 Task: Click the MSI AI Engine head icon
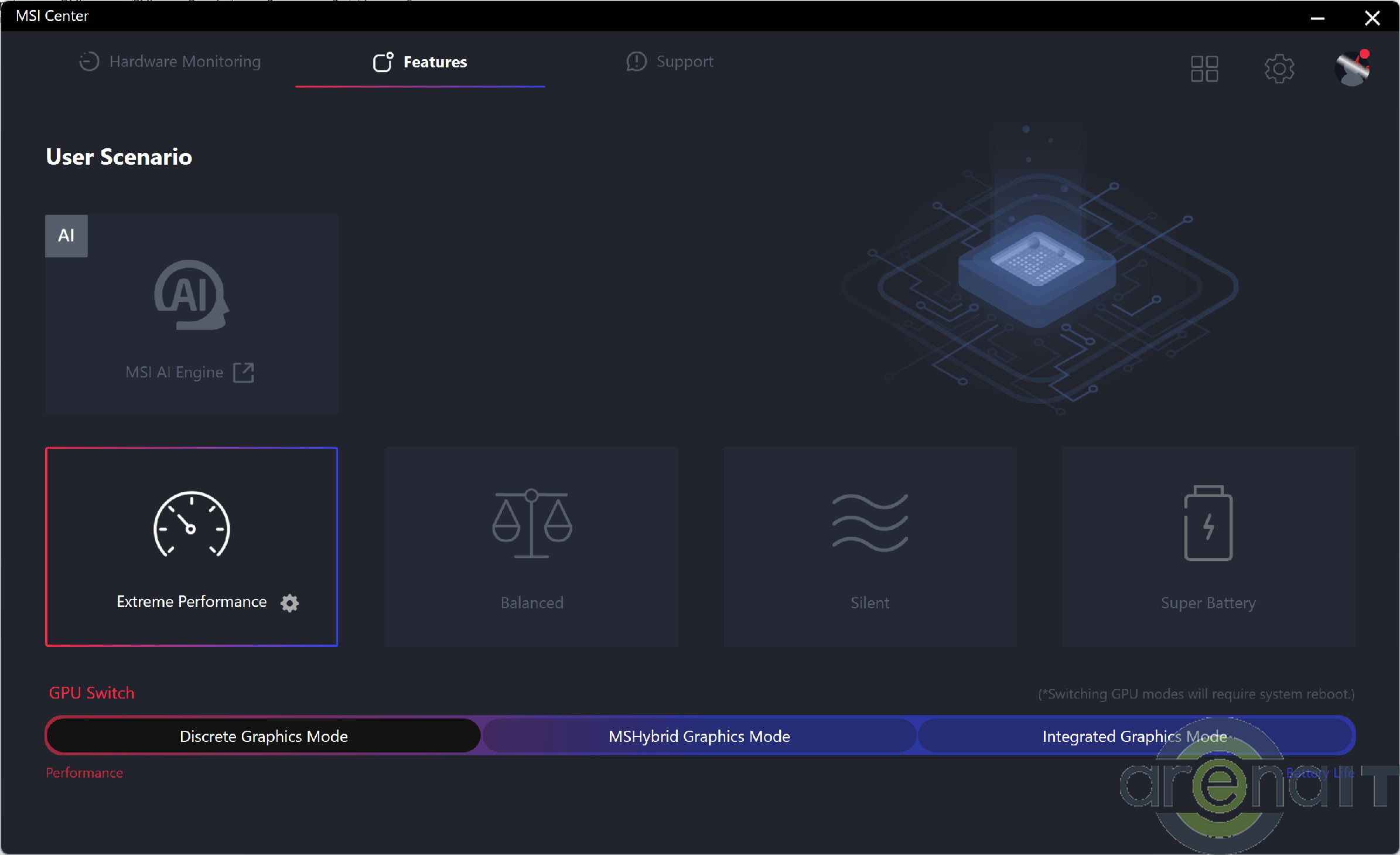pyautogui.click(x=191, y=295)
